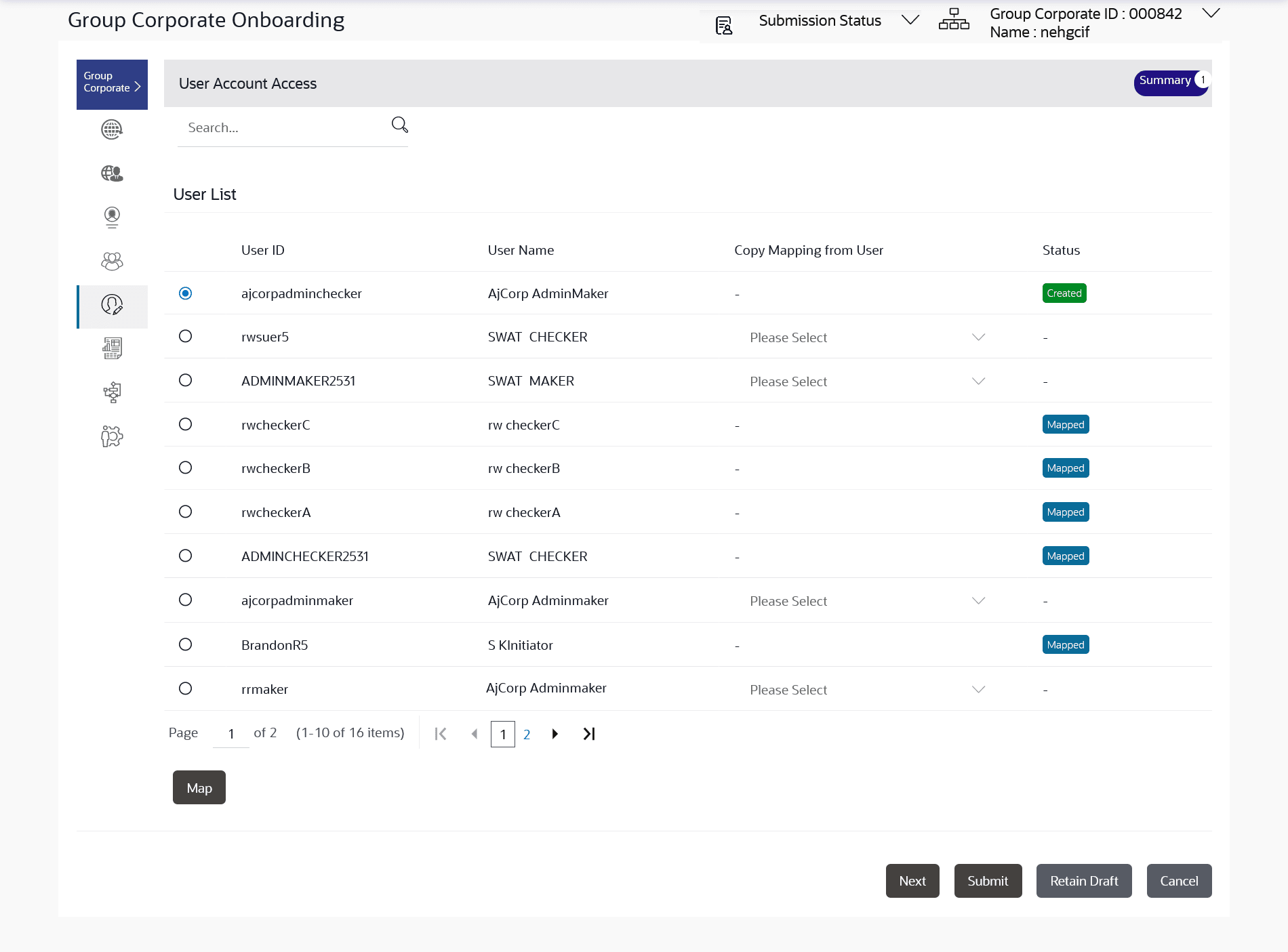1288x952 pixels.
Task: Open the user-with-gear settings sidebar icon
Action: click(111, 436)
